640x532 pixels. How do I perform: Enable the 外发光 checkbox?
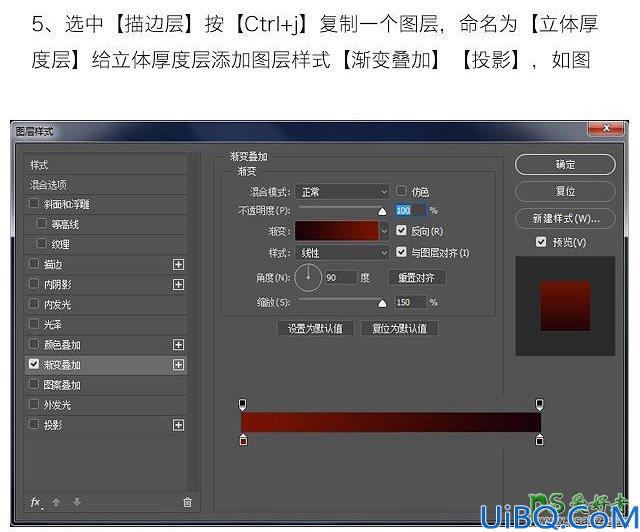[34, 404]
